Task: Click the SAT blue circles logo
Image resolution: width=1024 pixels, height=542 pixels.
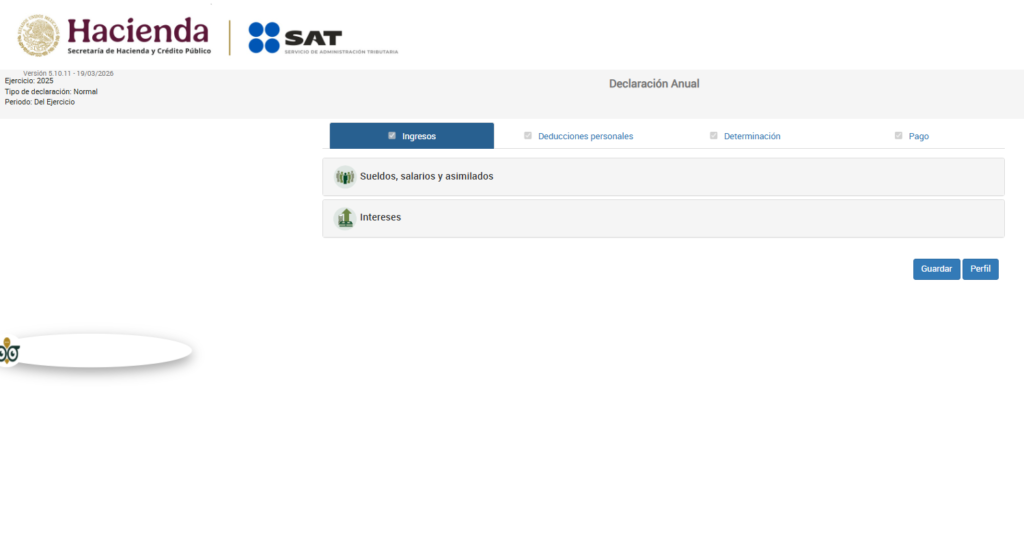Action: coord(264,37)
